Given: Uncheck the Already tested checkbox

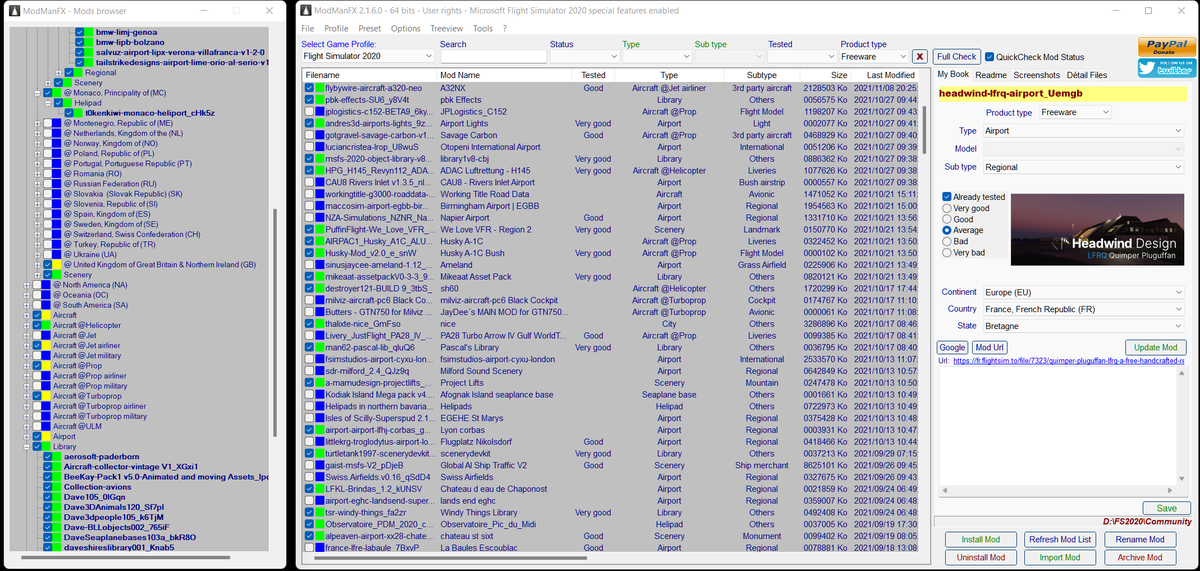Looking at the screenshot, I should click(948, 197).
